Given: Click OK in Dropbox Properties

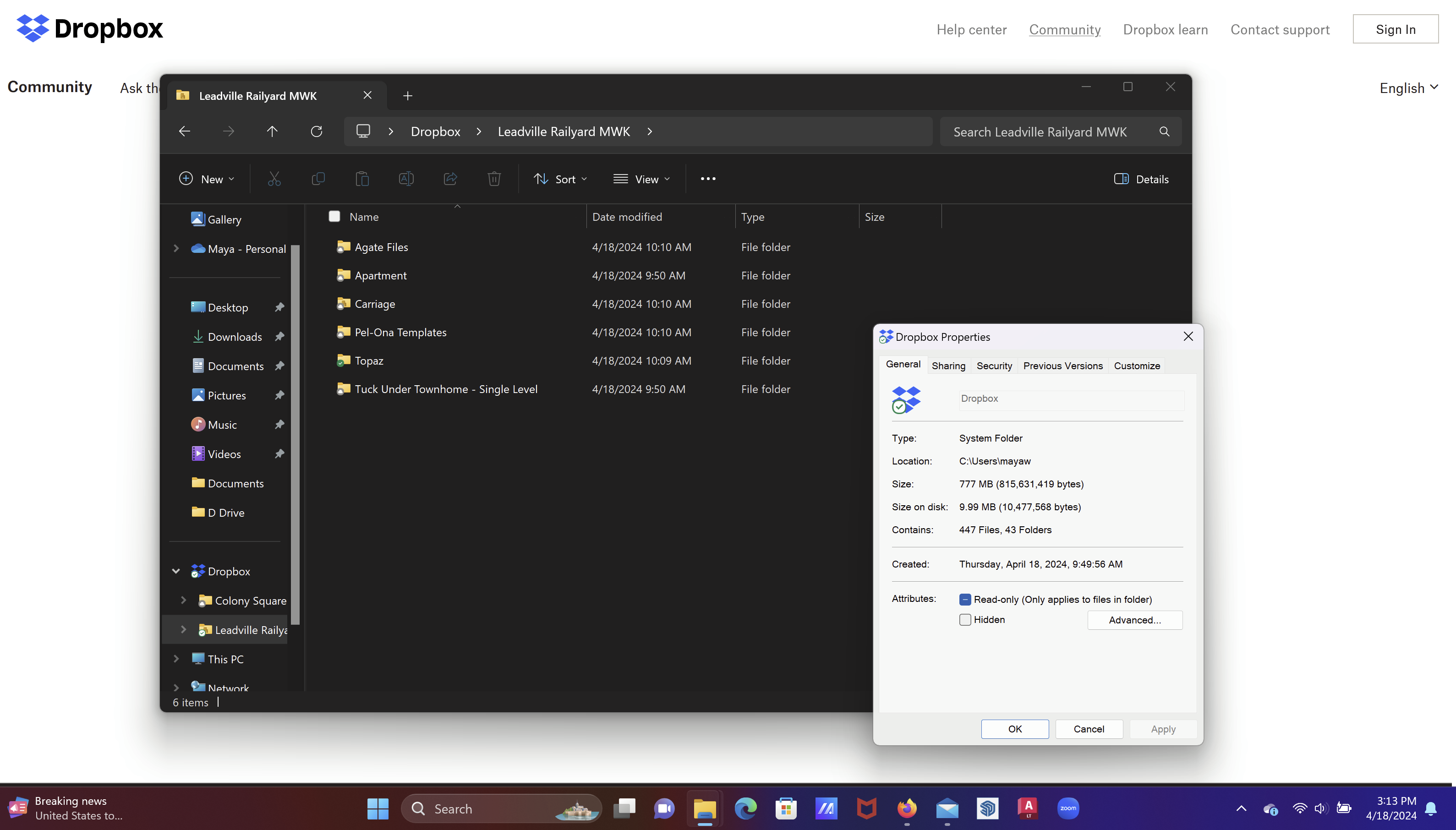Looking at the screenshot, I should [1015, 729].
